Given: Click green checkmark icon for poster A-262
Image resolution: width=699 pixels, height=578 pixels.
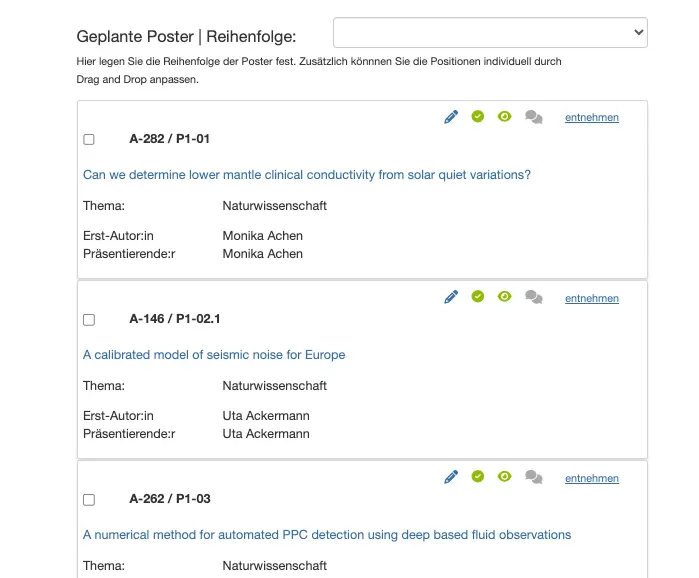Looking at the screenshot, I should click(478, 477).
